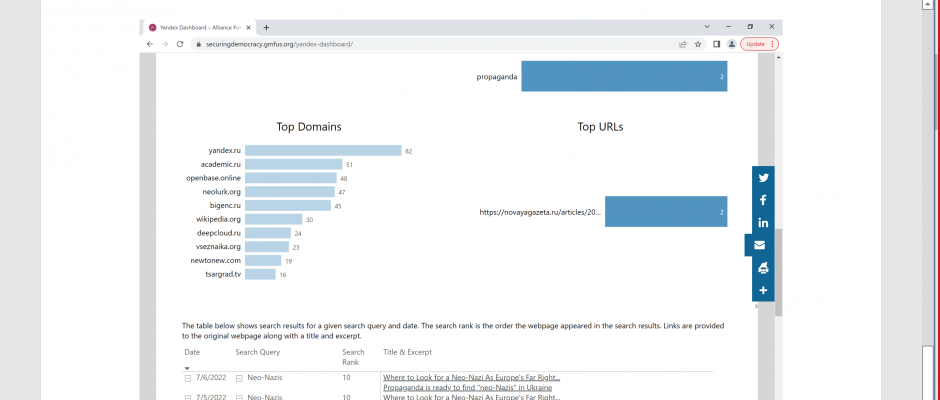Sort the table by Date arrow
The image size is (940, 400).
click(x=187, y=368)
